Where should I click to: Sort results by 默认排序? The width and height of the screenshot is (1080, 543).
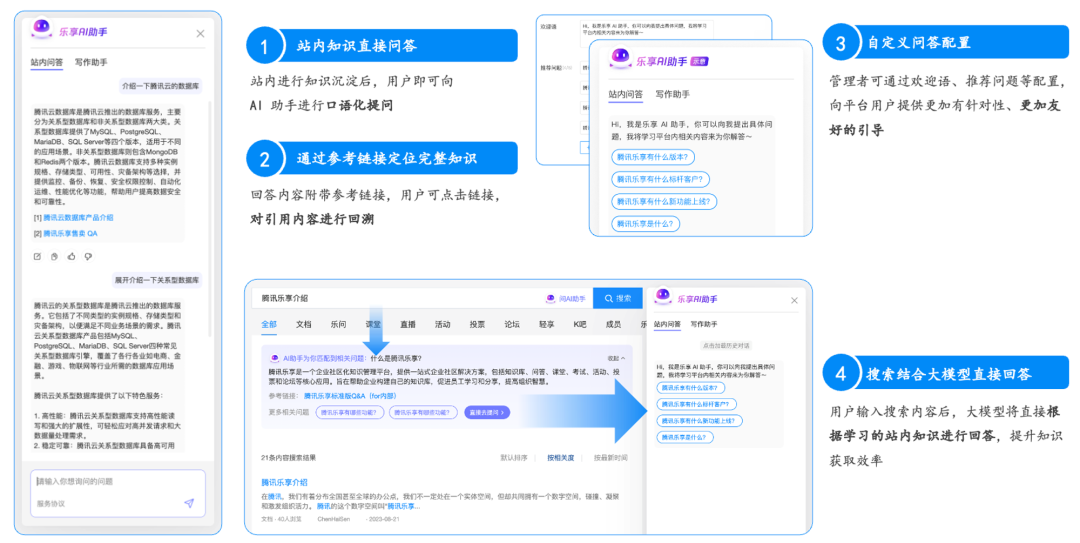tap(514, 458)
